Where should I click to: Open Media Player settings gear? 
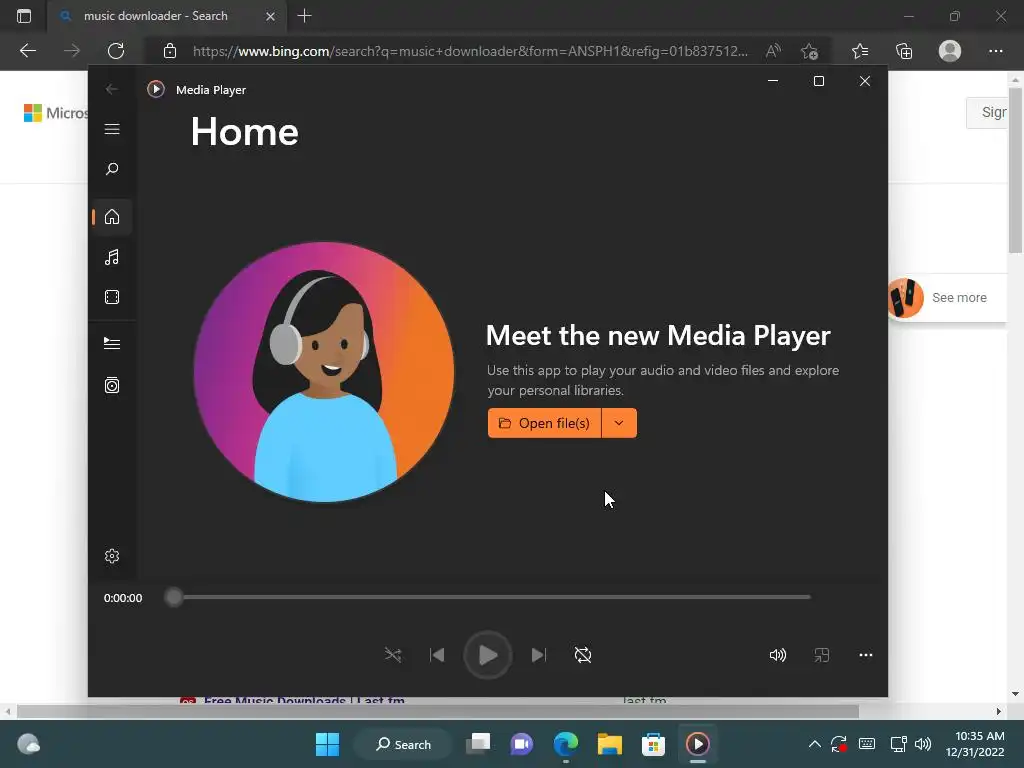pos(112,556)
